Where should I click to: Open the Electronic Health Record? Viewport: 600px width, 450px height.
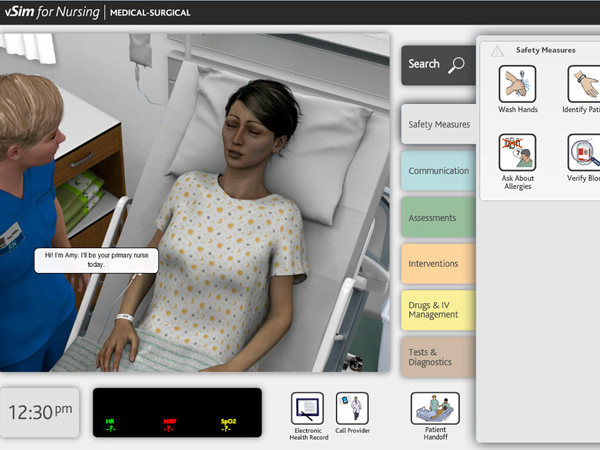[x=307, y=409]
